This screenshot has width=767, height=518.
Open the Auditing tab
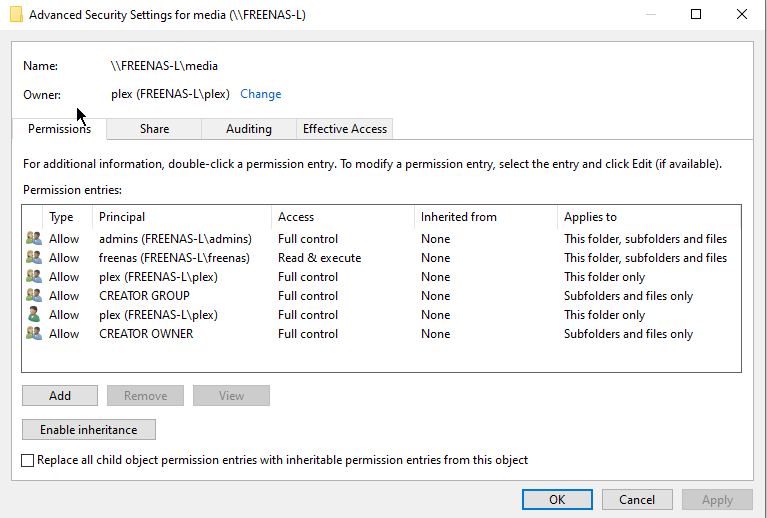[249, 129]
